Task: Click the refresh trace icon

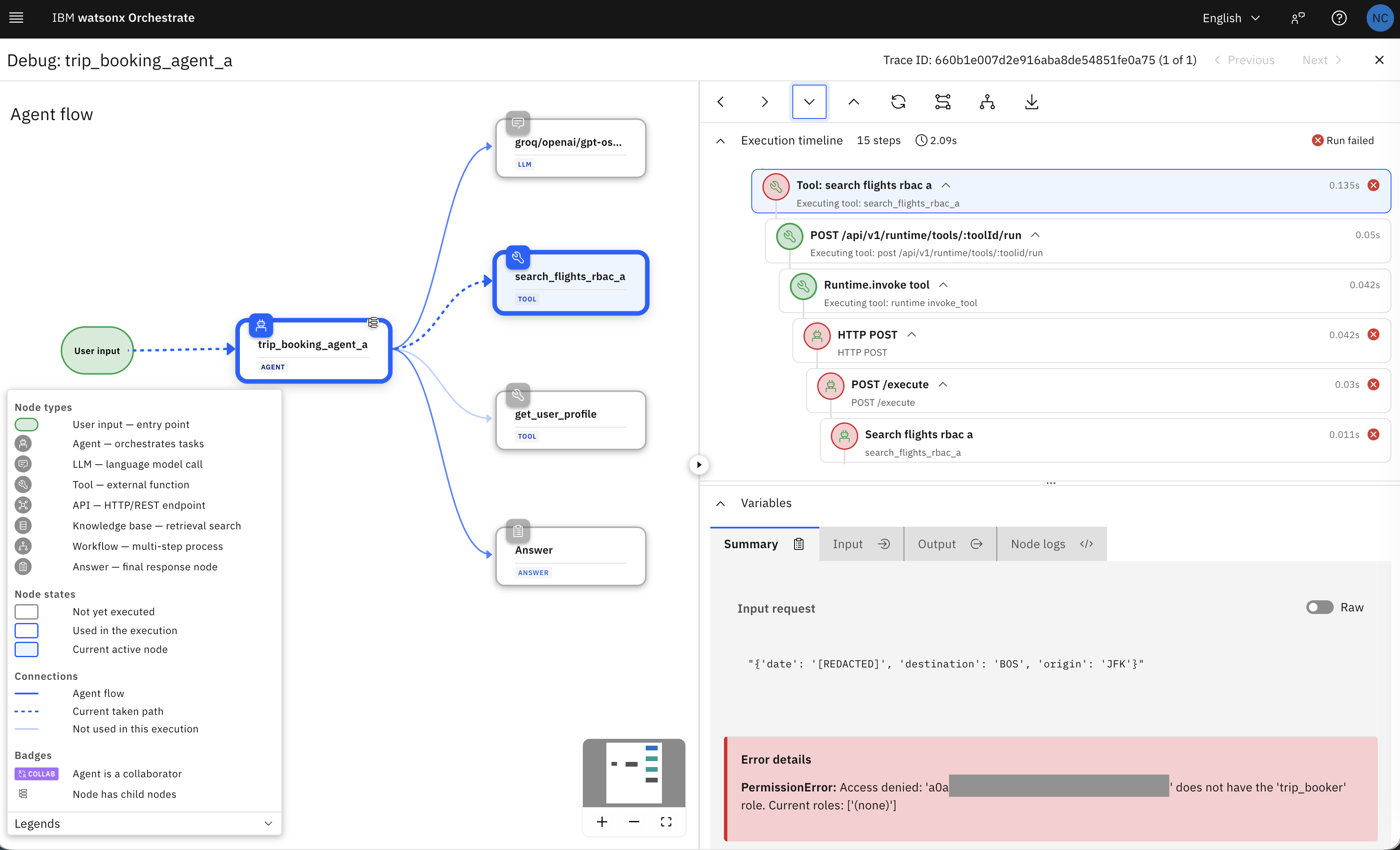Action: [x=898, y=102]
